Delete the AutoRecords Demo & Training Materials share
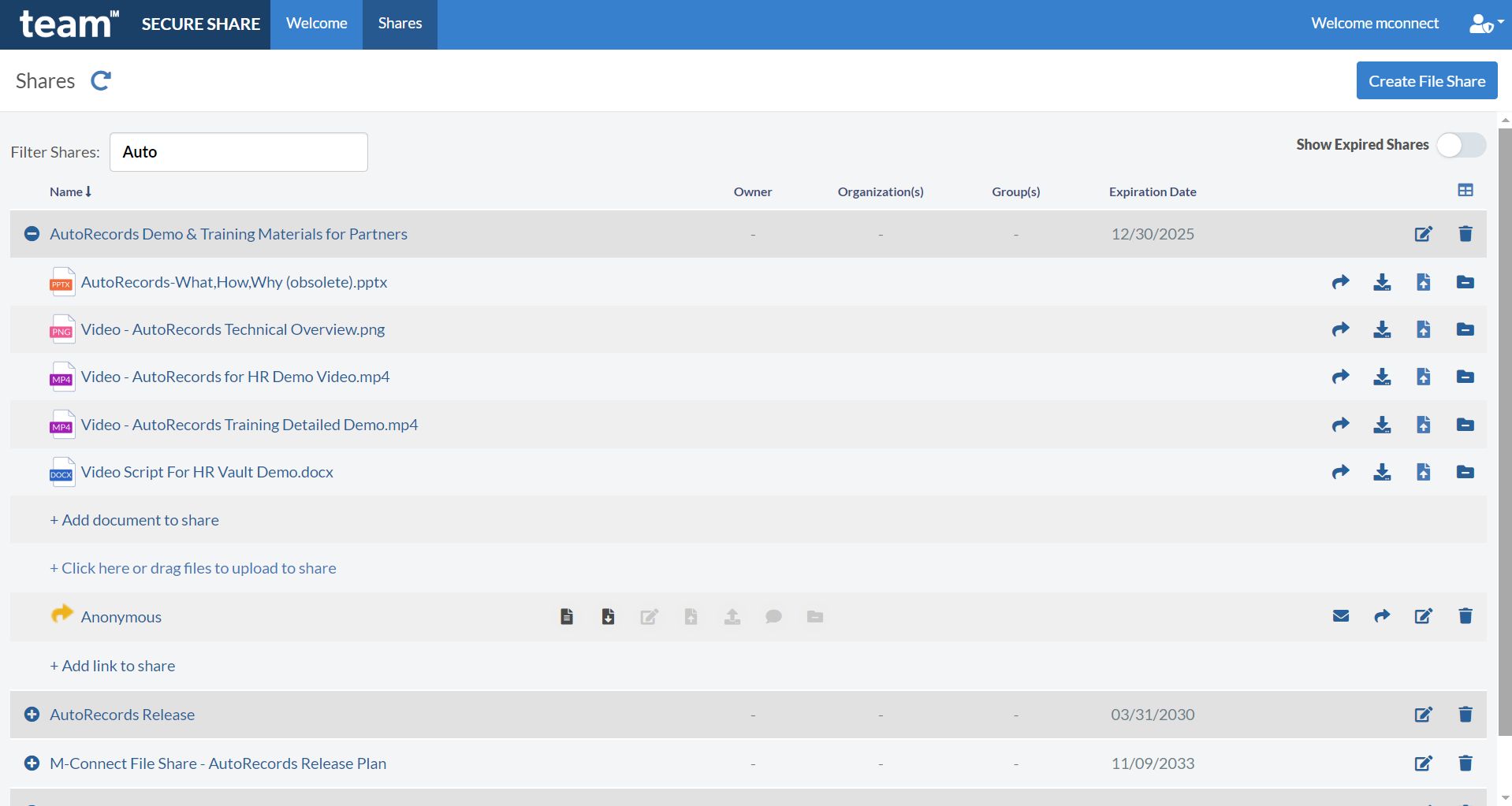The width and height of the screenshot is (1512, 806). [1465, 234]
